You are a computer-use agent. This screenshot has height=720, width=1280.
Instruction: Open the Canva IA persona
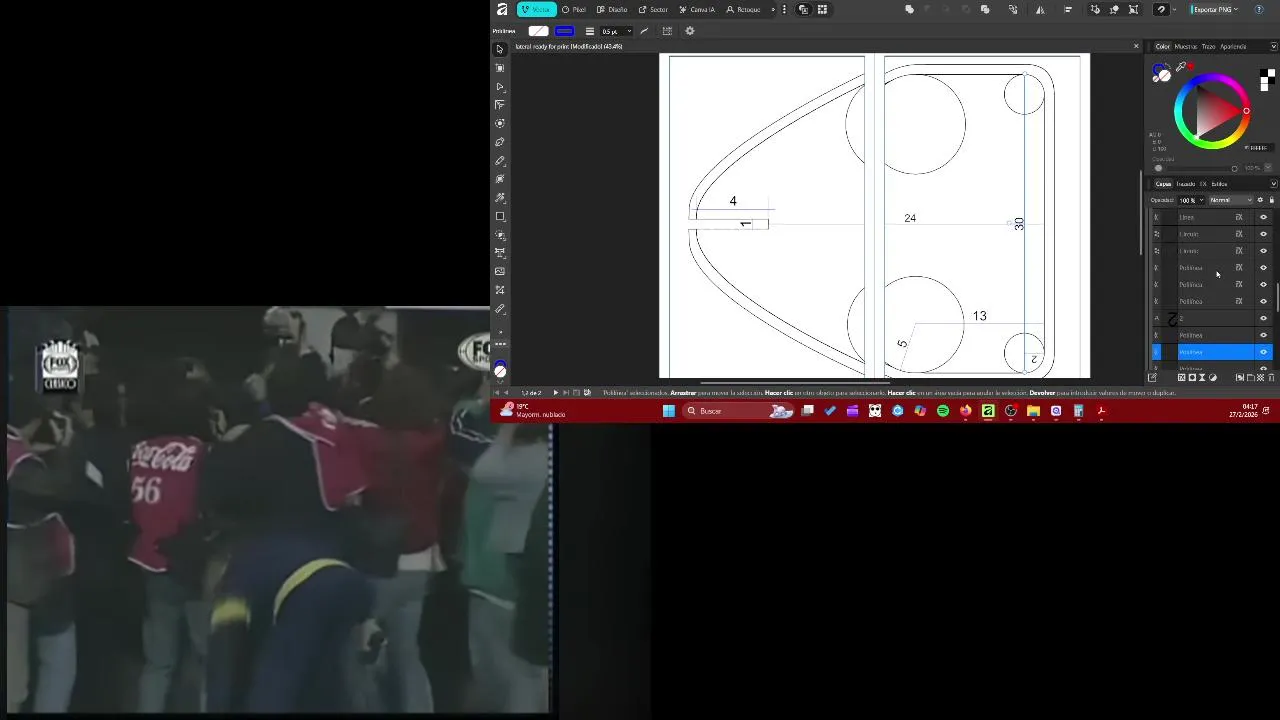click(697, 9)
